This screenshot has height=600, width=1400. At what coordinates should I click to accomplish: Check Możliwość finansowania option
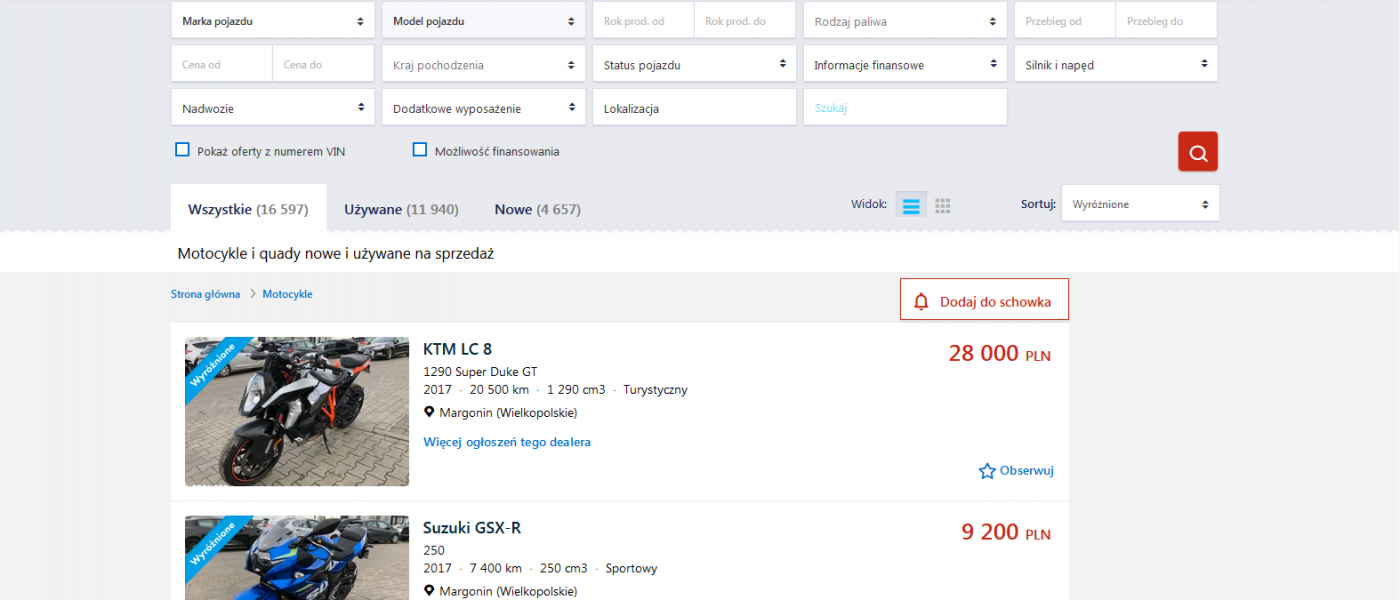[x=420, y=150]
